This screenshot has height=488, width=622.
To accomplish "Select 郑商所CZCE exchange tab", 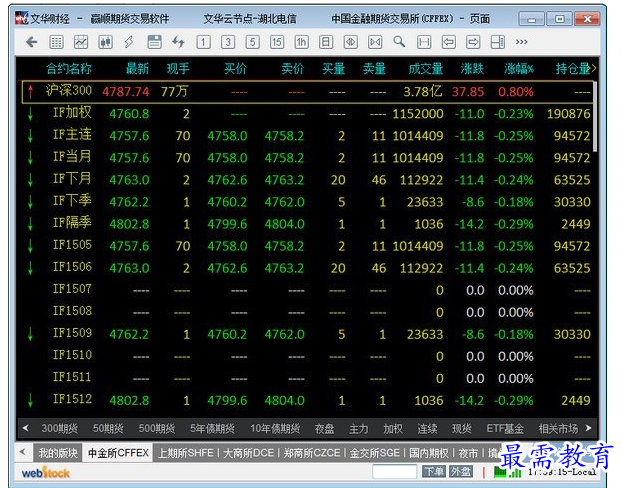I will tap(312, 453).
